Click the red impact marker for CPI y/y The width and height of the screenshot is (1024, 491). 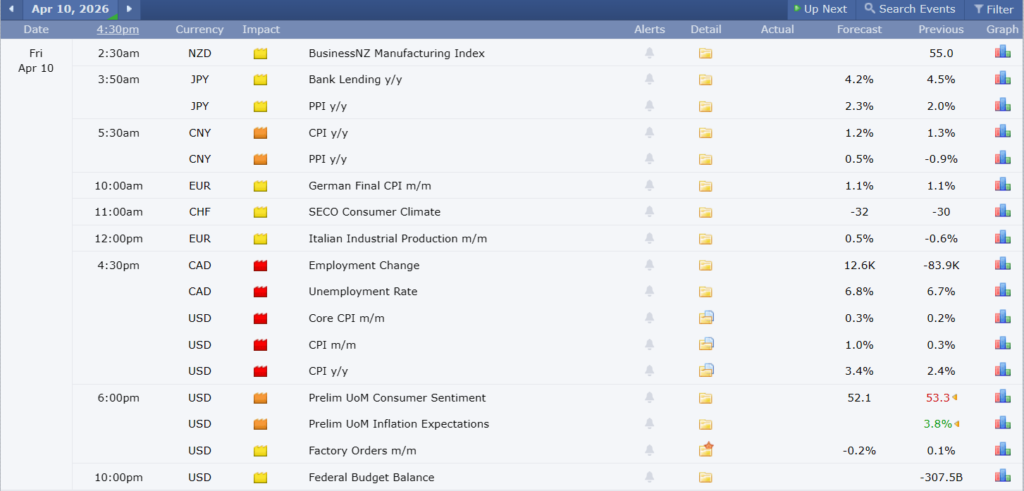tap(260, 371)
